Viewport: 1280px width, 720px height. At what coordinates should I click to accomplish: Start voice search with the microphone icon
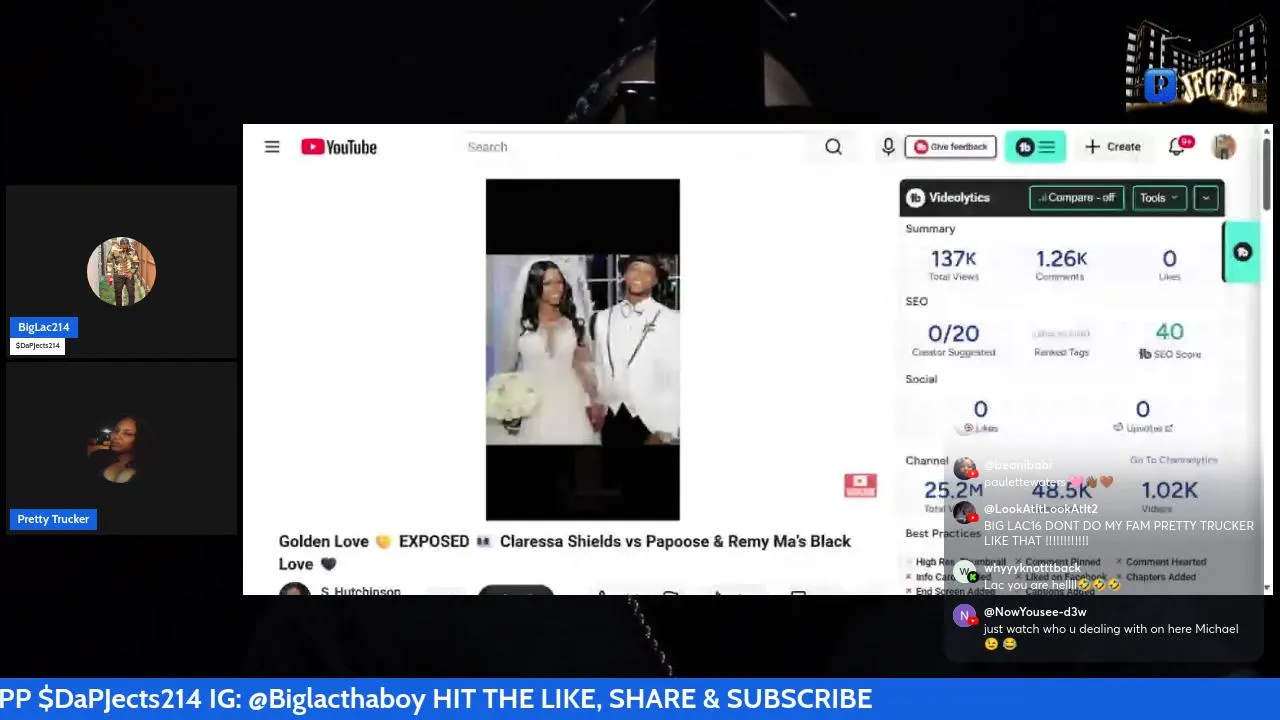click(888, 147)
